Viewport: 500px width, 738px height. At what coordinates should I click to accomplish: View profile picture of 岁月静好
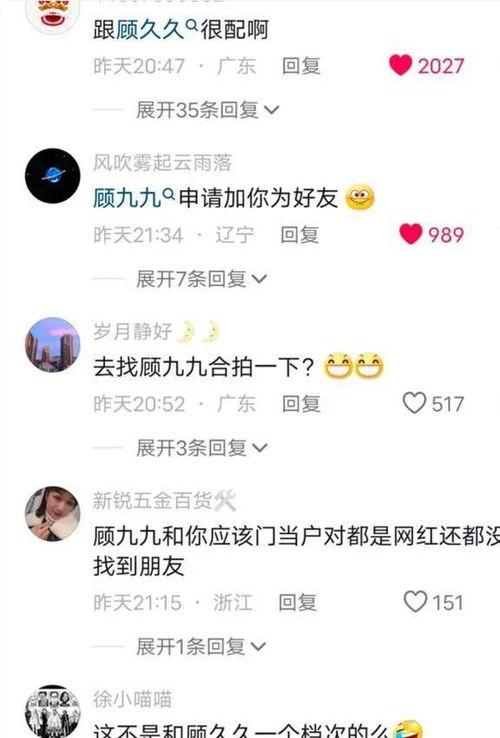53,345
